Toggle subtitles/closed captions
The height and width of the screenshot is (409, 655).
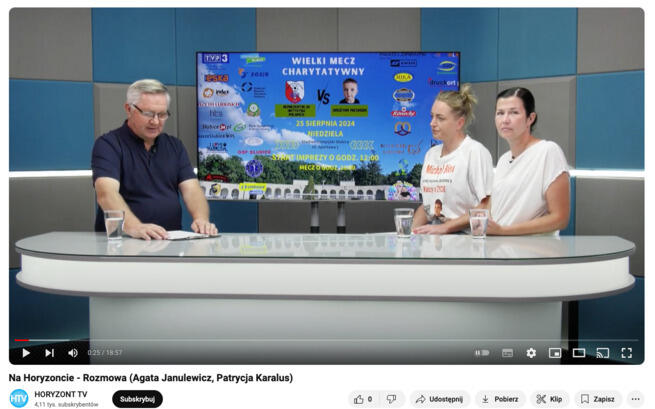[507, 353]
